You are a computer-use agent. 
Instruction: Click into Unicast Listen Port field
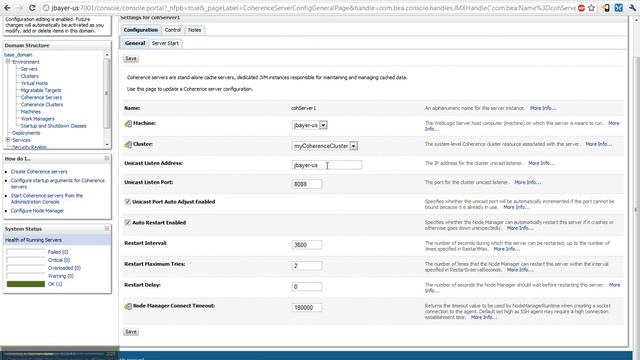pyautogui.click(x=307, y=184)
